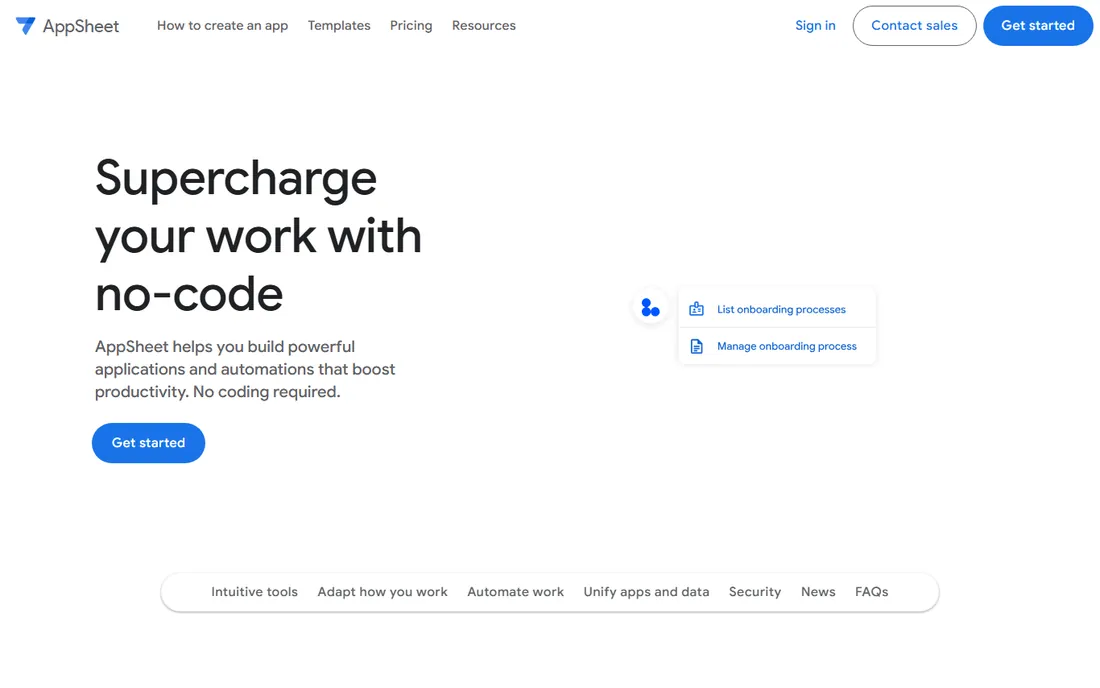Click the AppSheet helps you build paragraph
This screenshot has height=688, width=1100.
click(x=245, y=369)
